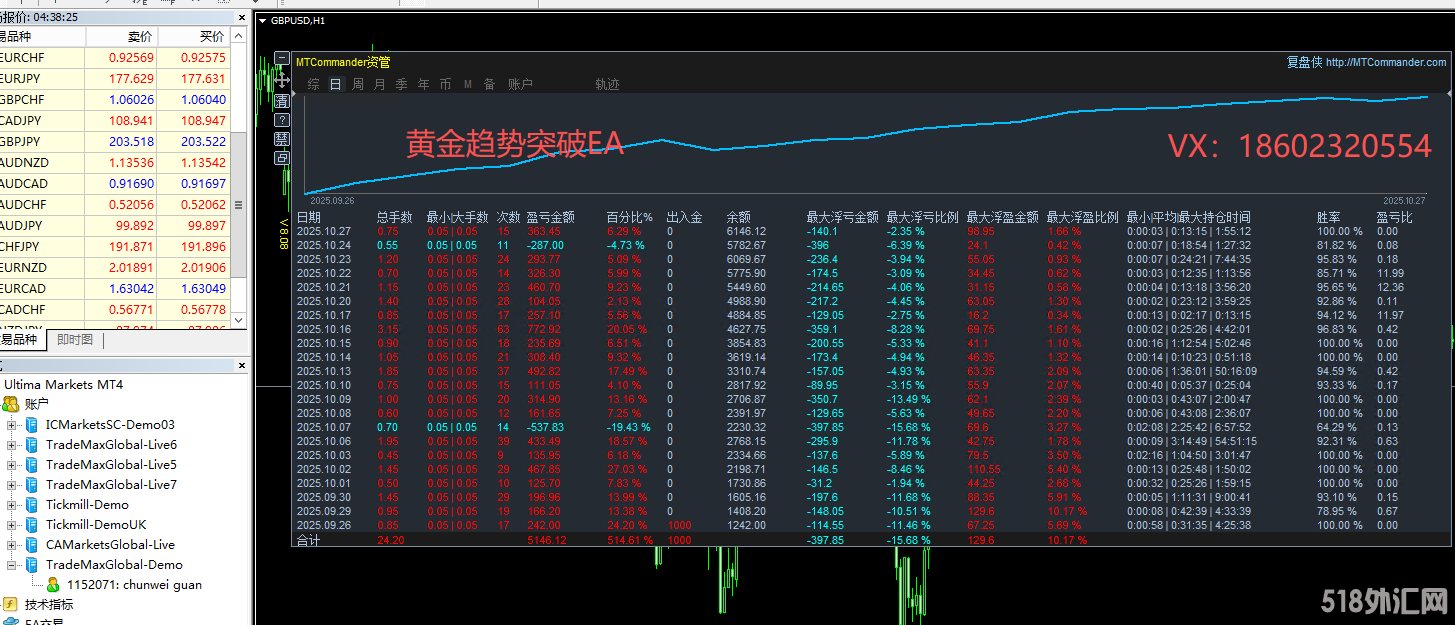The height and width of the screenshot is (625, 1455).
Task: Click the 账户 accounts icon in Navigator
Action: (9, 405)
